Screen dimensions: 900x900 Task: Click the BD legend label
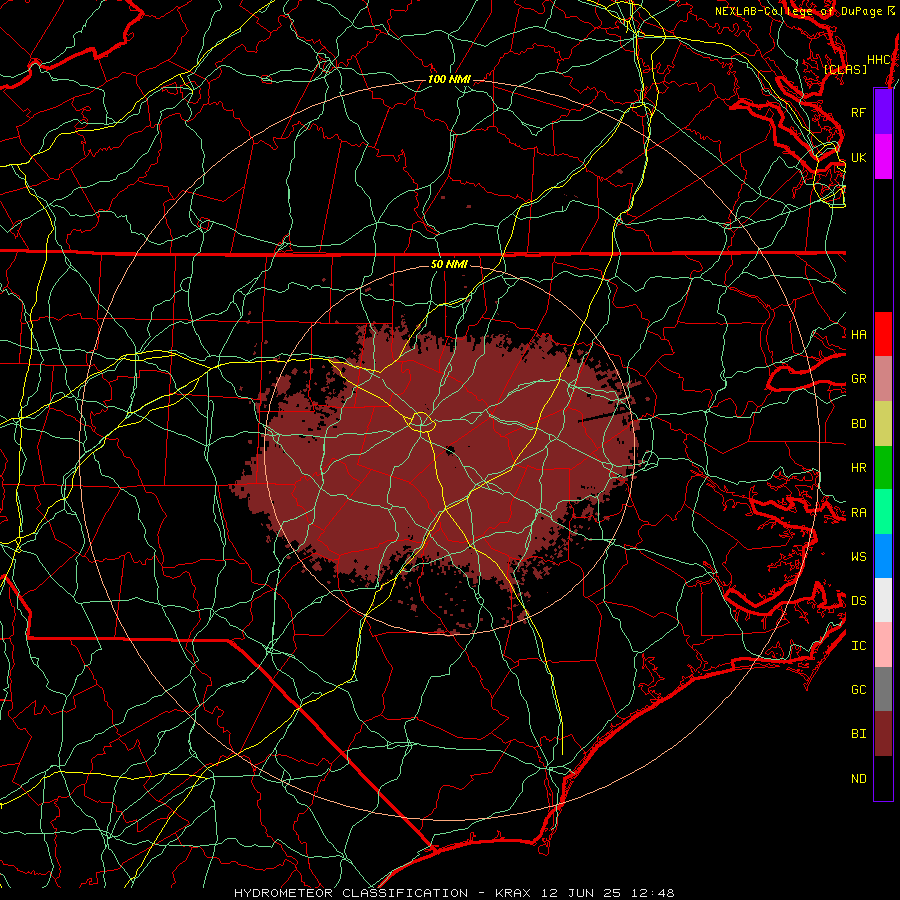[858, 424]
